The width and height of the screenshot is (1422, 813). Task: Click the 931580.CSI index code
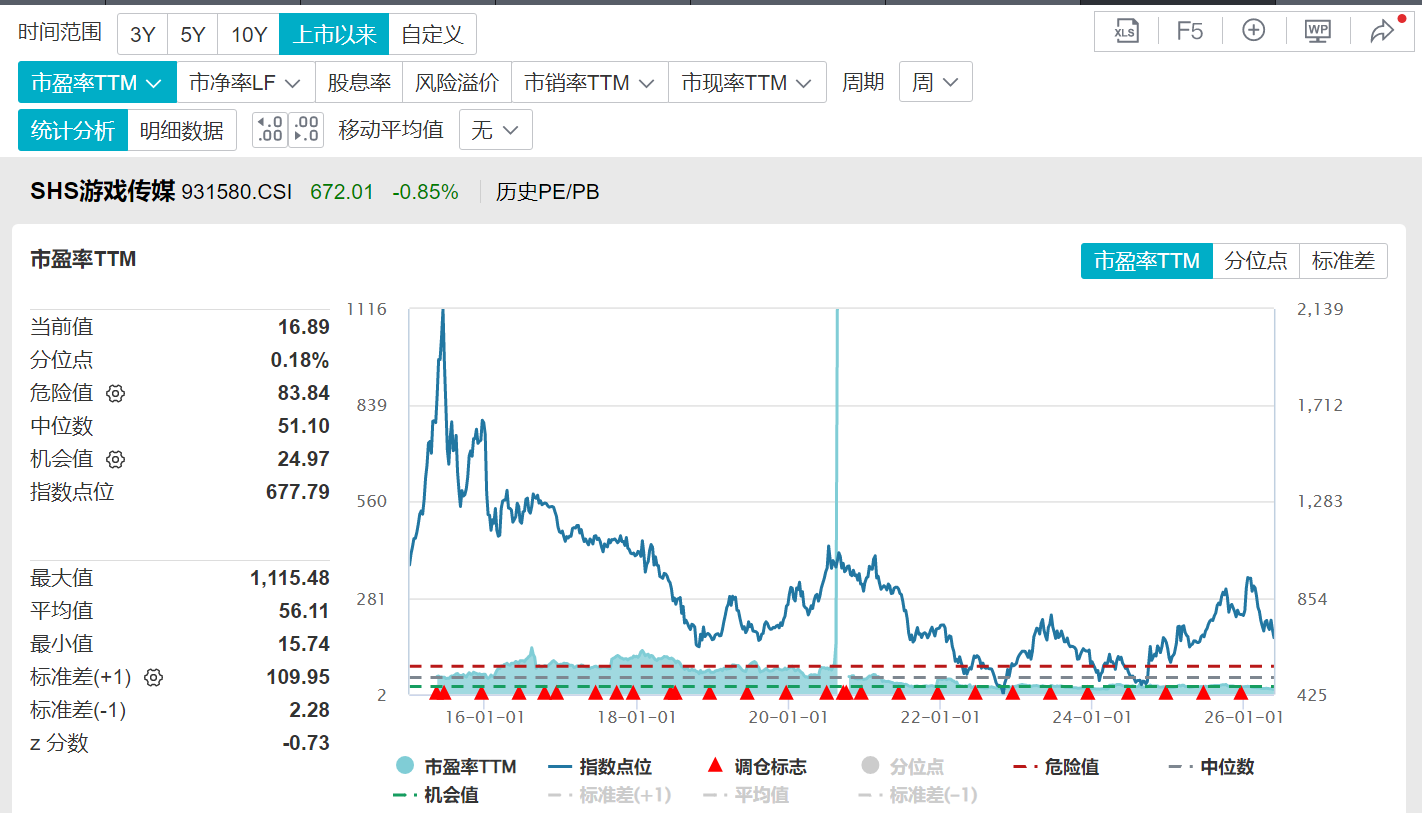(x=237, y=192)
